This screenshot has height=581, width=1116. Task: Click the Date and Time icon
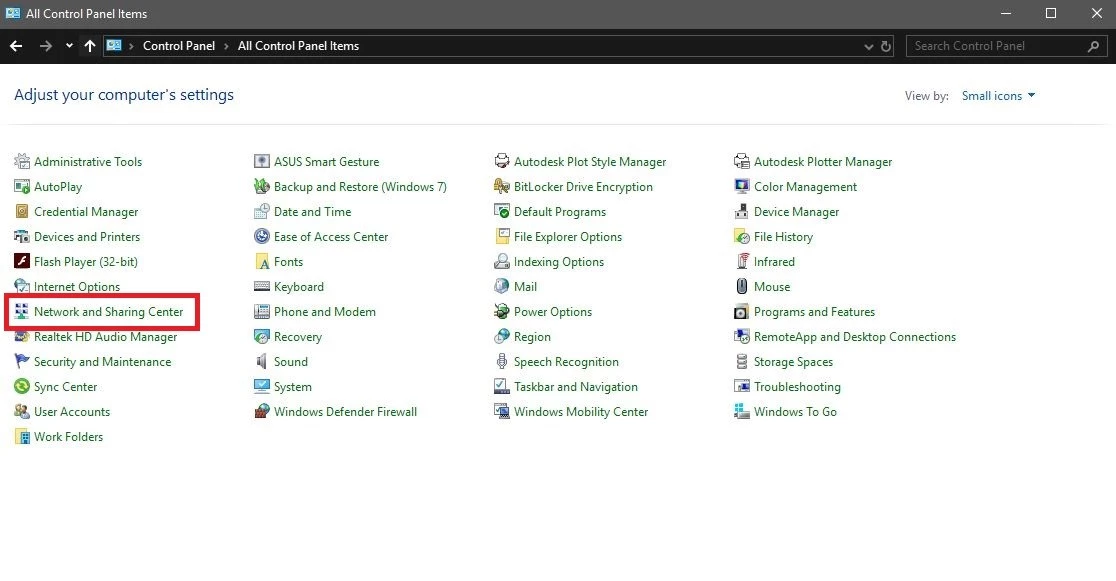[x=262, y=211]
